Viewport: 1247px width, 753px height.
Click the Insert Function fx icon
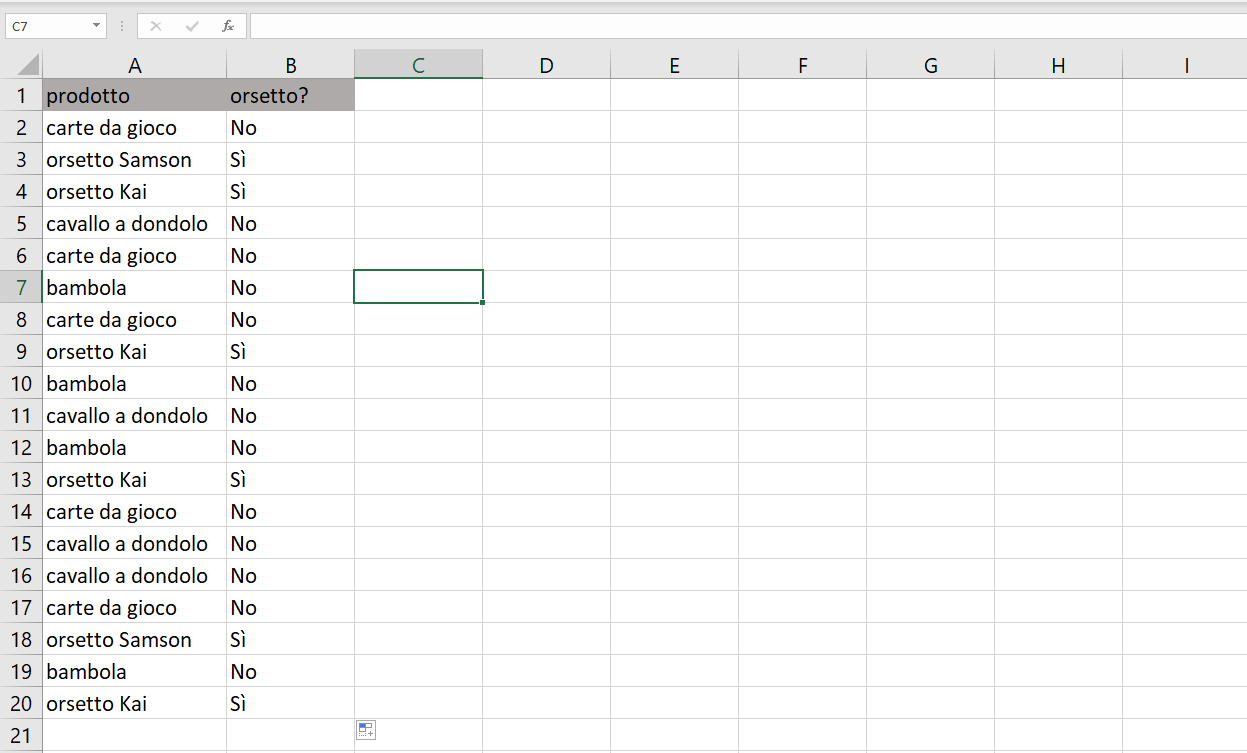coord(228,26)
